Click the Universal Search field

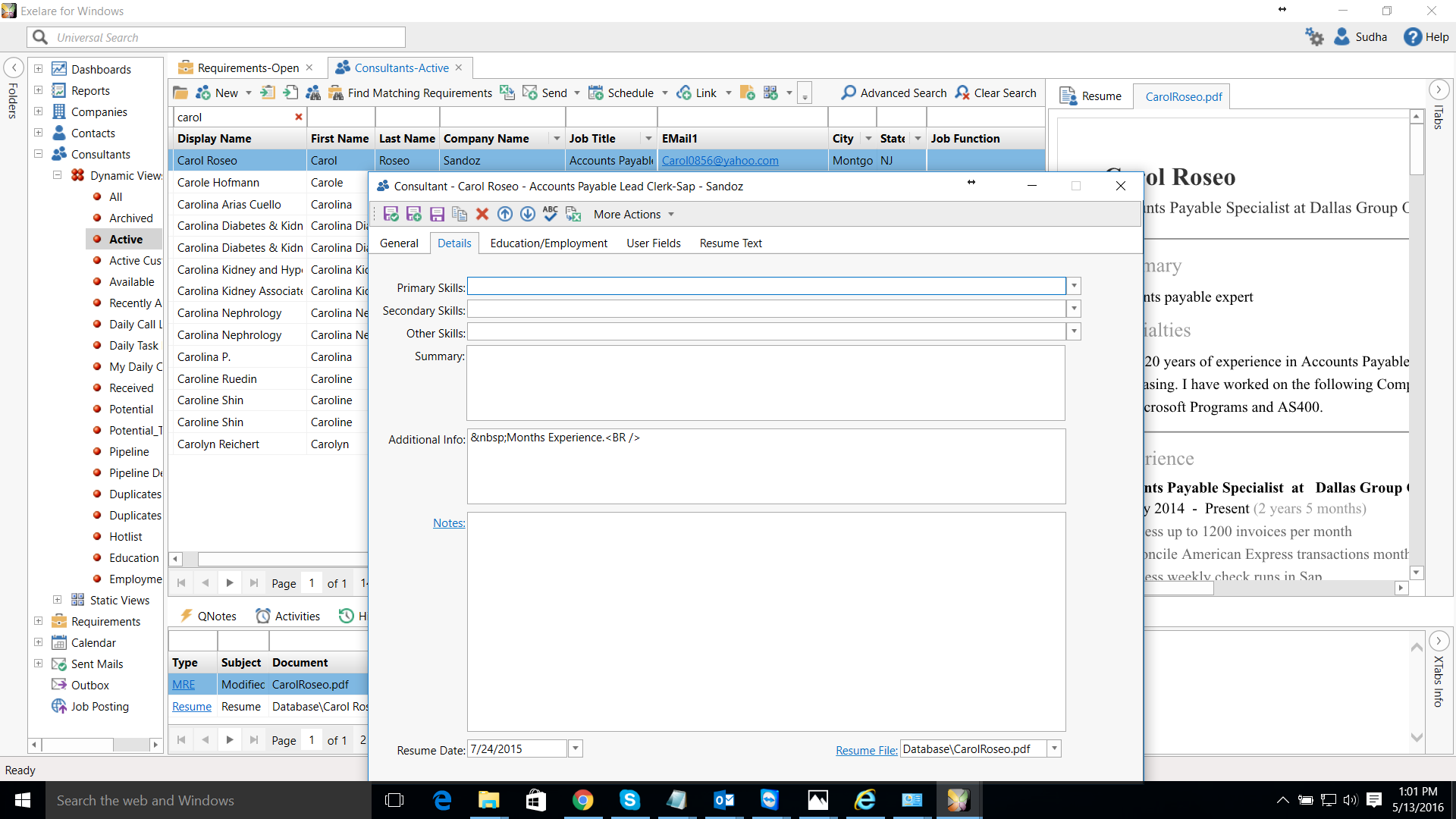pos(216,37)
